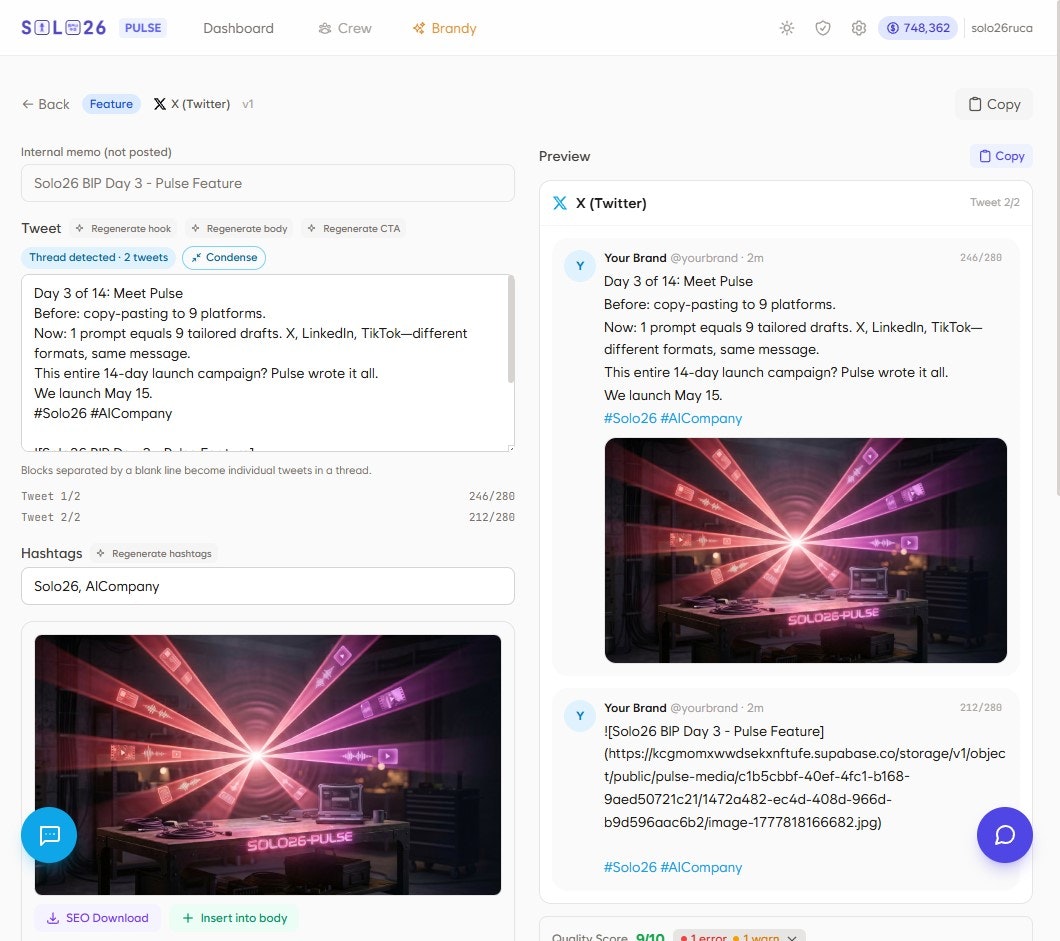Viewport: 1060px width, 941px height.
Task: Click SEO Download button
Action: point(98,918)
